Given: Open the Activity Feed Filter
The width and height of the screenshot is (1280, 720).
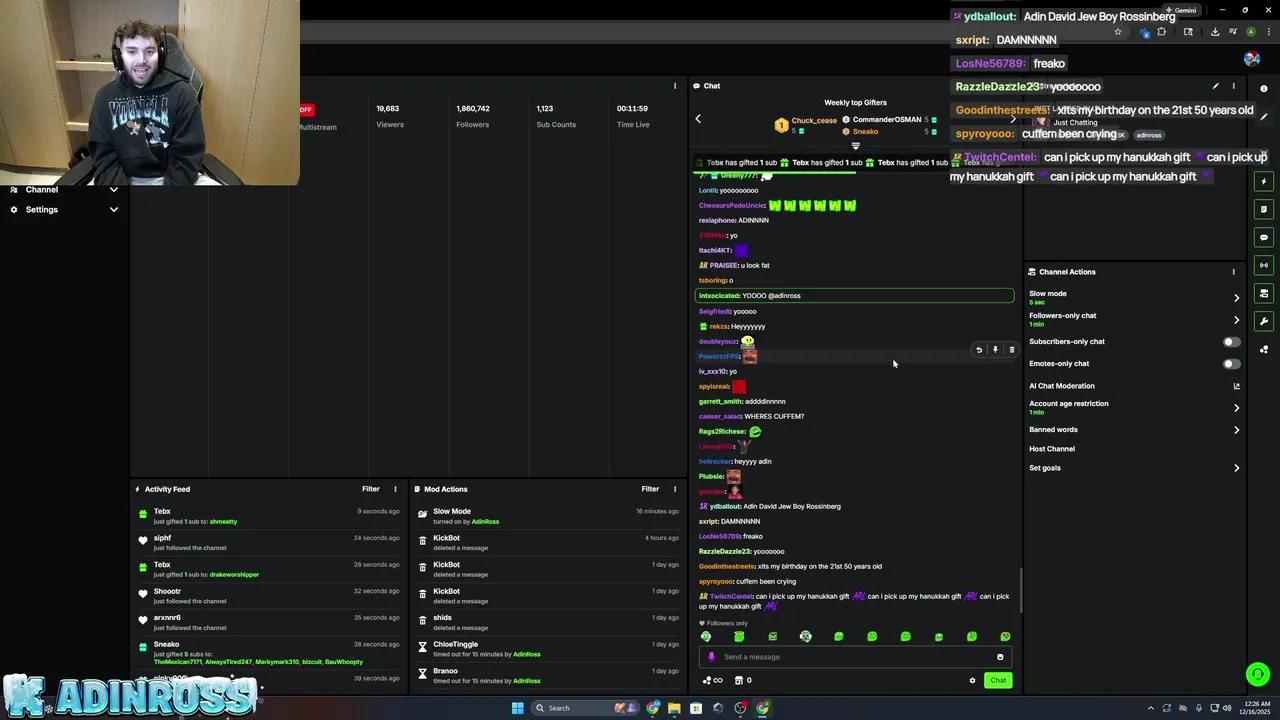Looking at the screenshot, I should click(370, 489).
